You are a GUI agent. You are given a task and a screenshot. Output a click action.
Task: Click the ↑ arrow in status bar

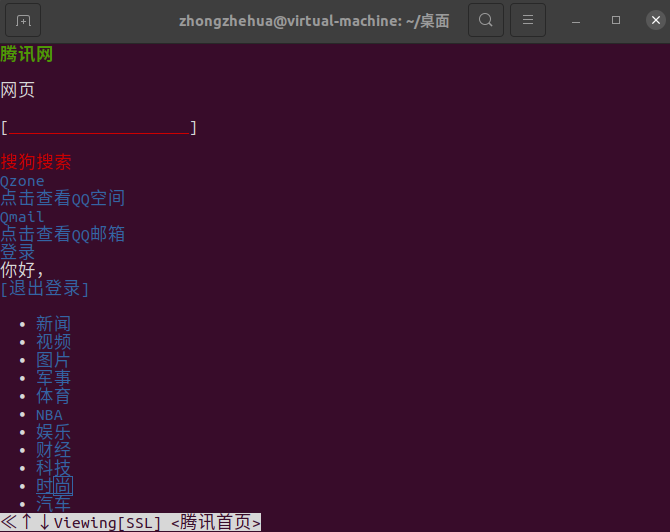(x=26, y=522)
